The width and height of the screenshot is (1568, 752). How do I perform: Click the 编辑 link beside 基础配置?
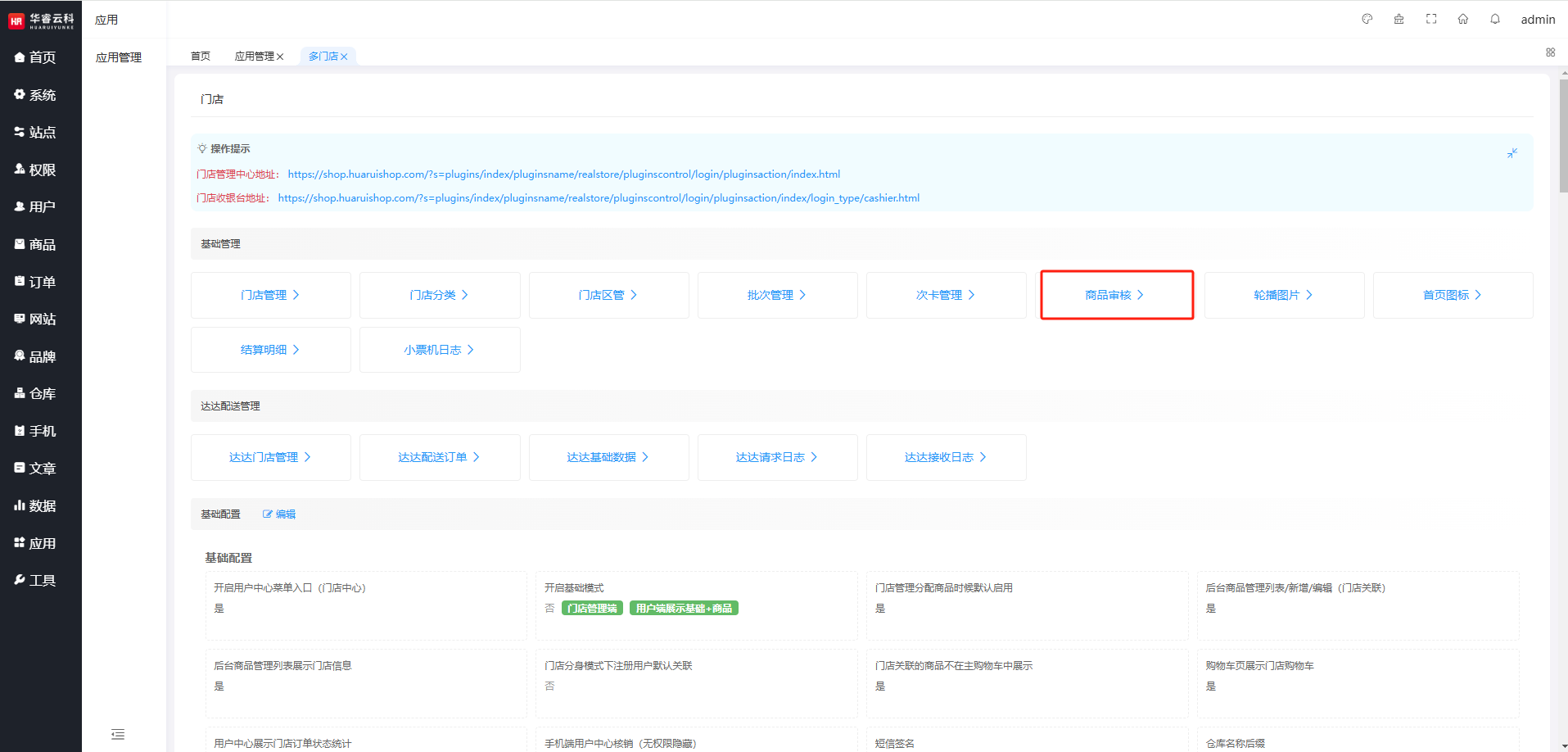click(x=279, y=514)
